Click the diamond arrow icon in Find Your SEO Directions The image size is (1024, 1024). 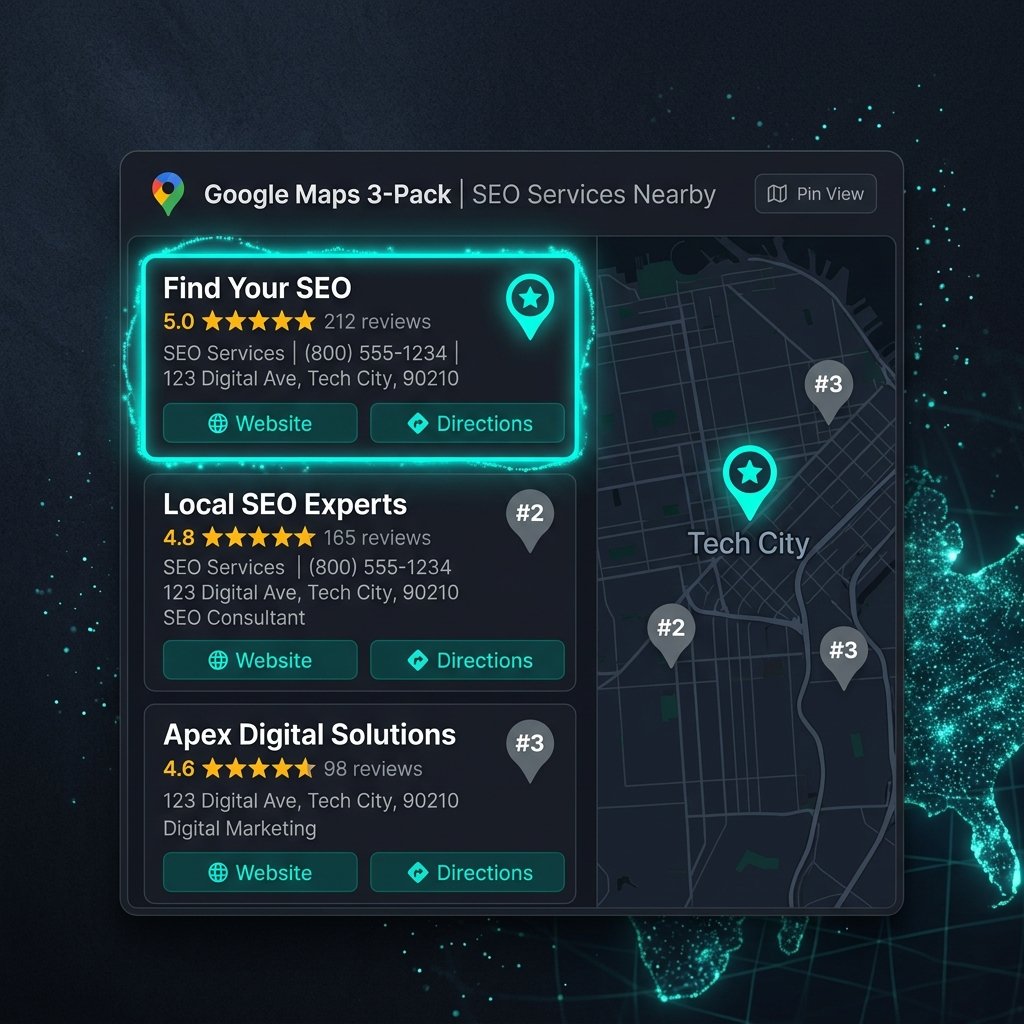418,423
